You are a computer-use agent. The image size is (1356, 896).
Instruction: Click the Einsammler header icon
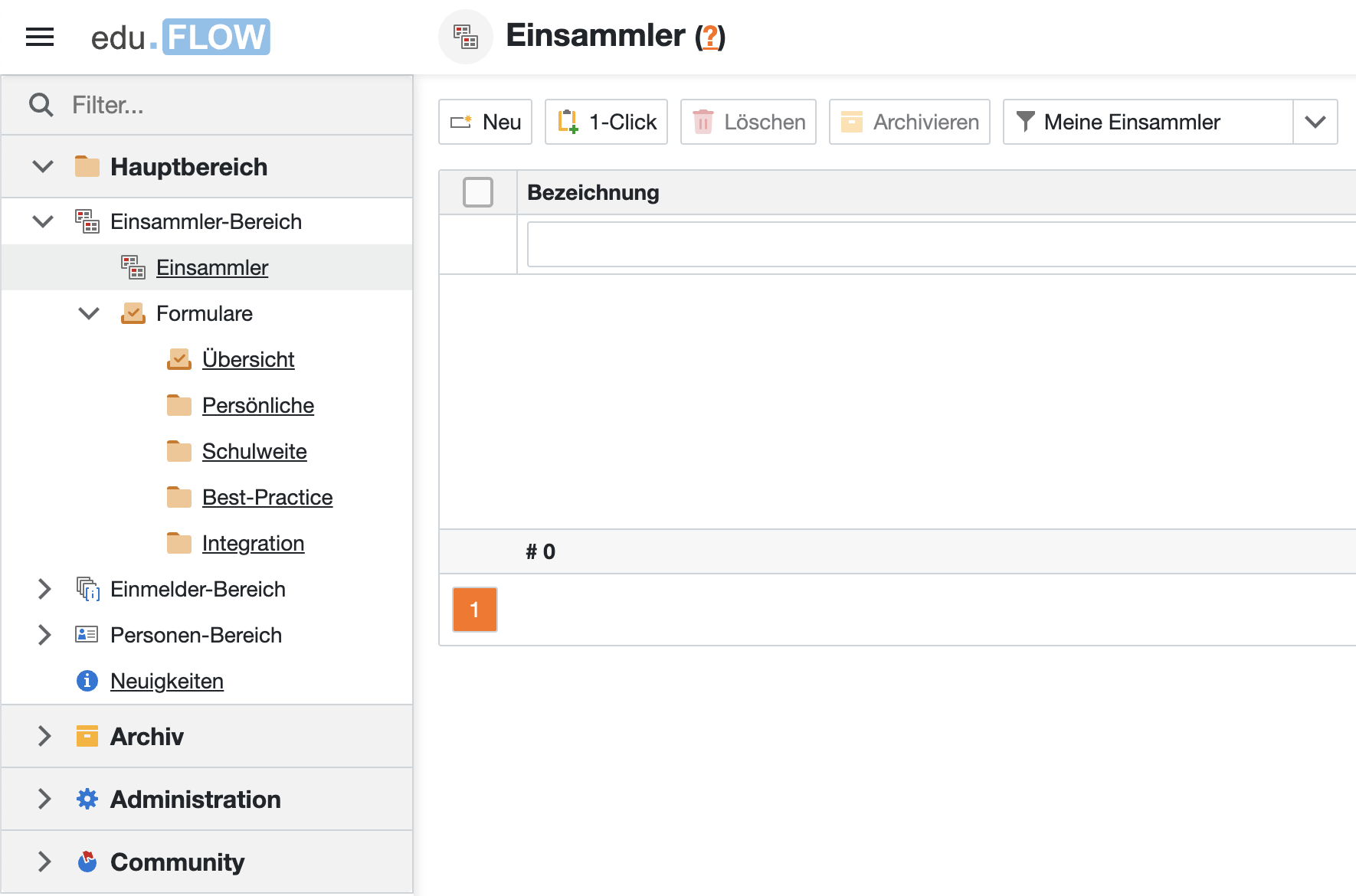tap(465, 37)
